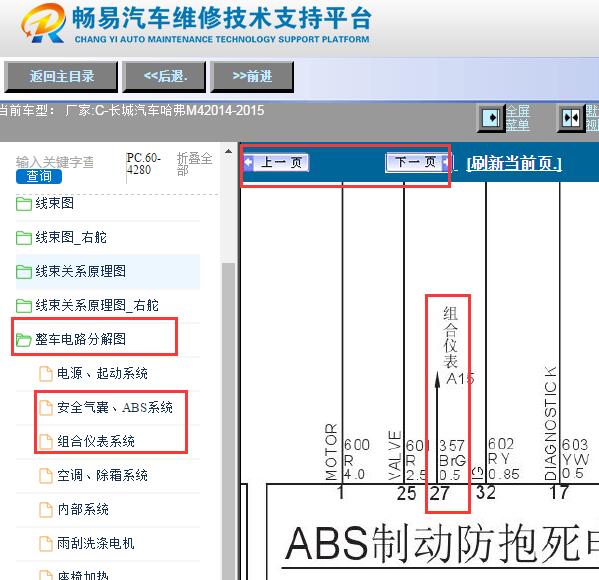599x580 pixels.
Task: Click the PC.60-4280 label
Action: [143, 164]
